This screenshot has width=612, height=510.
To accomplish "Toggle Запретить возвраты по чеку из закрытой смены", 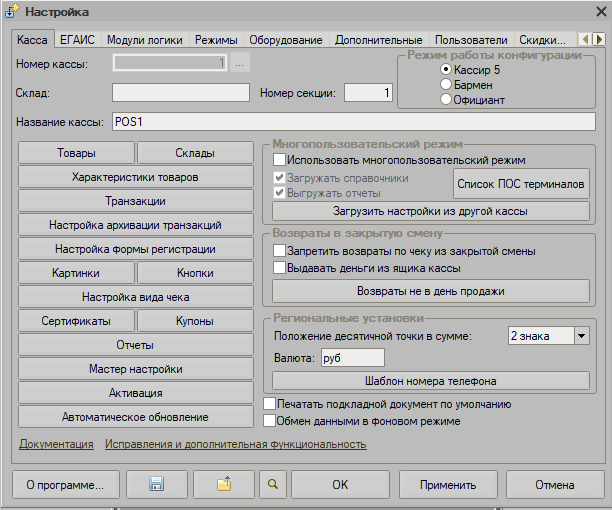I will [x=280, y=251].
